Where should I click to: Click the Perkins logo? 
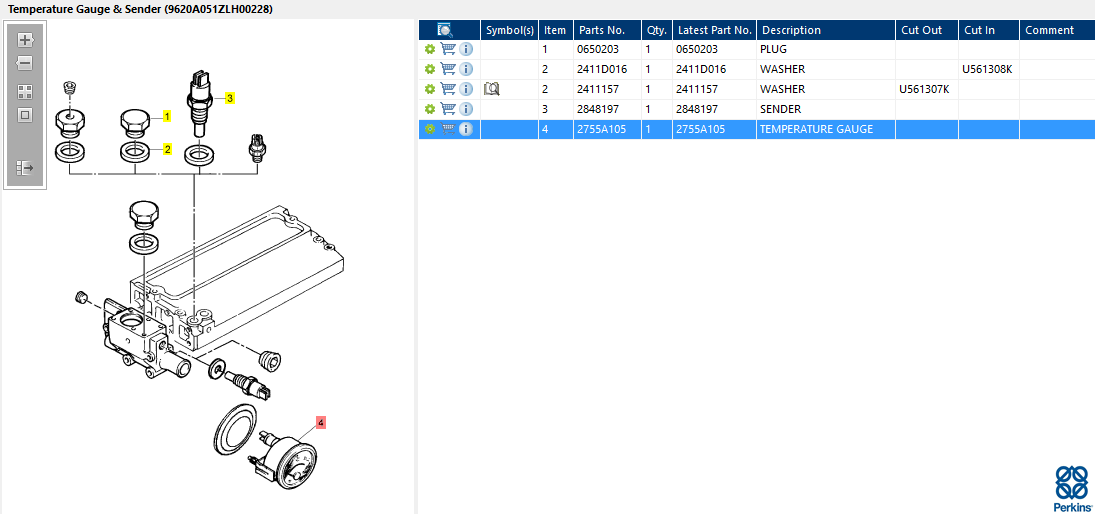(1072, 488)
